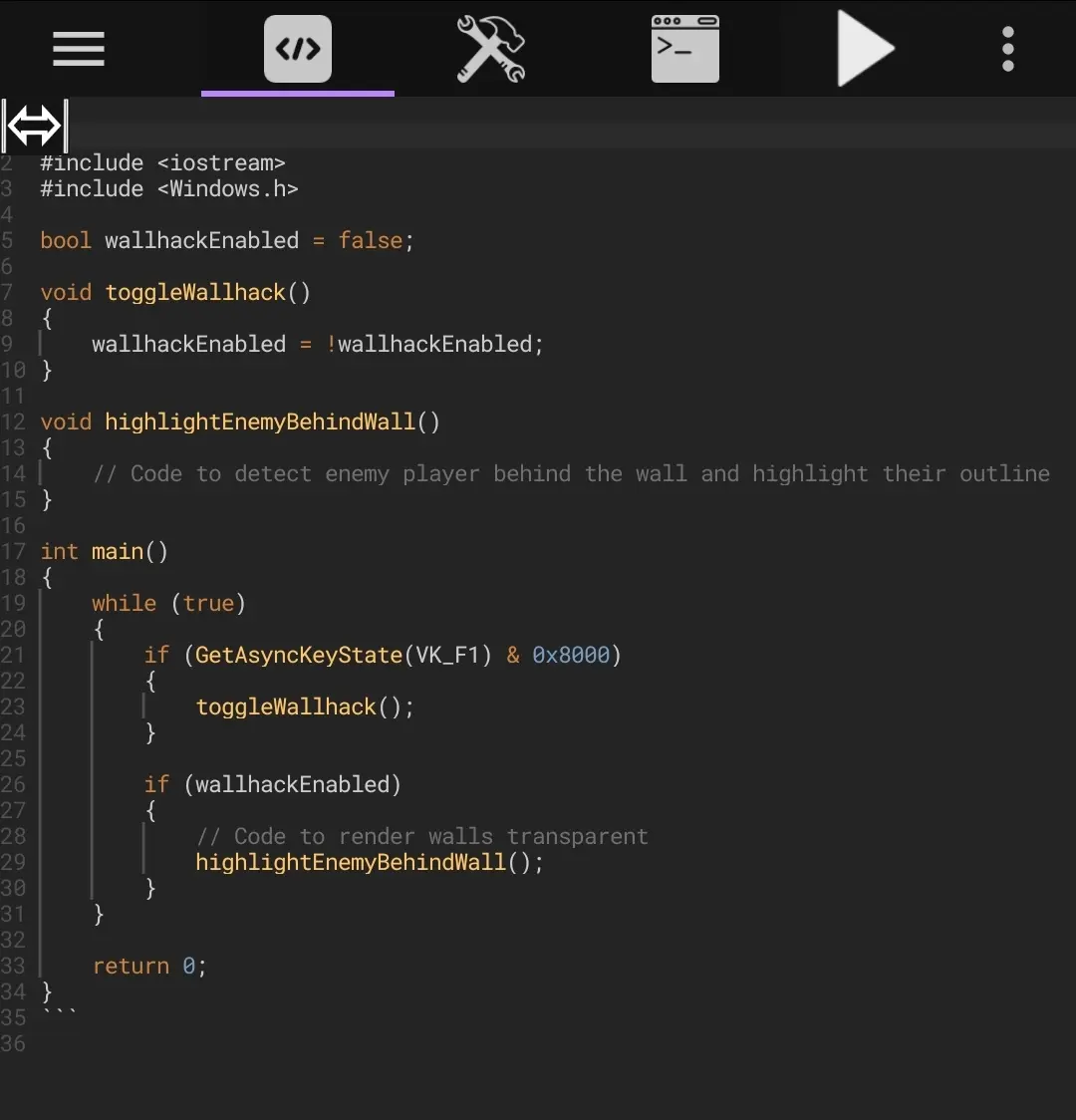This screenshot has height=1120, width=1076.
Task: Click the 'render walls transparent' comment
Action: 422,836
